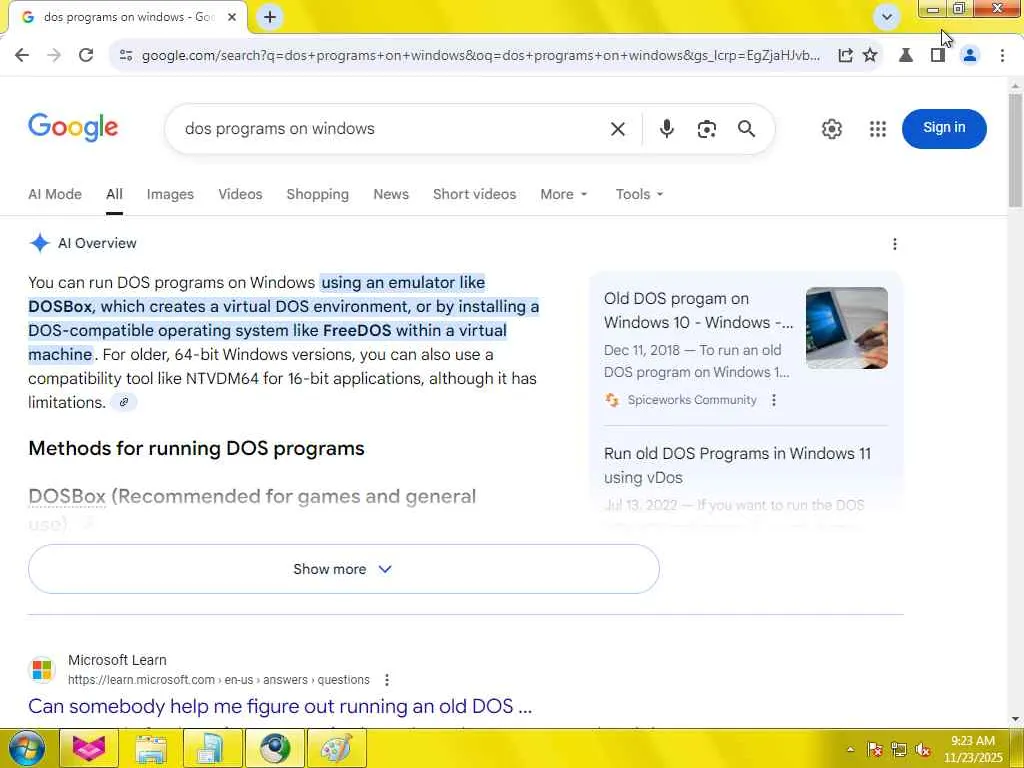Open the Shopping results tab
Screen dimensions: 1024x768
tap(317, 195)
